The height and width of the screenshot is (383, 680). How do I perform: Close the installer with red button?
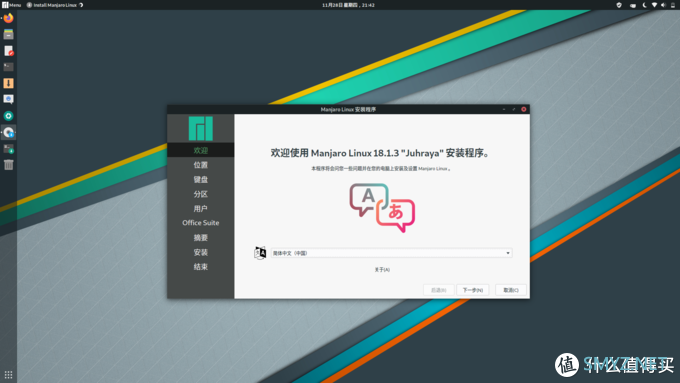tap(523, 109)
